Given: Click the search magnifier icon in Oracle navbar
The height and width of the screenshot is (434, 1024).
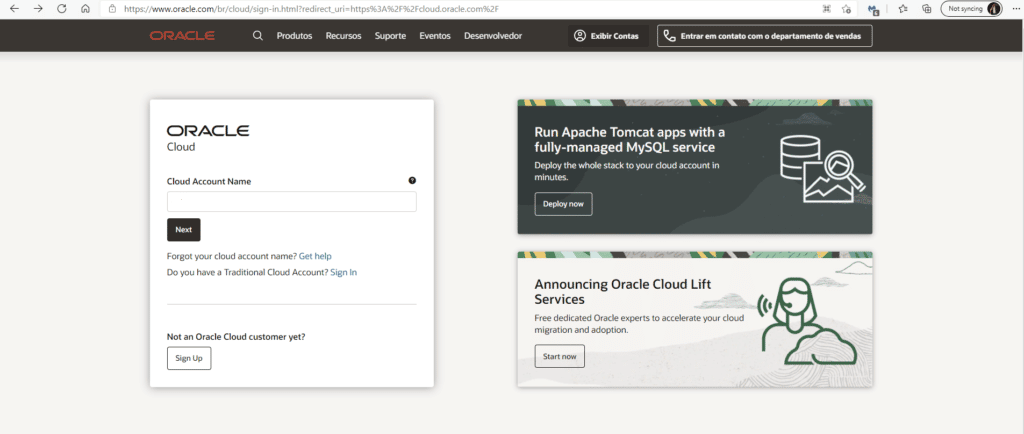Looking at the screenshot, I should click(258, 36).
